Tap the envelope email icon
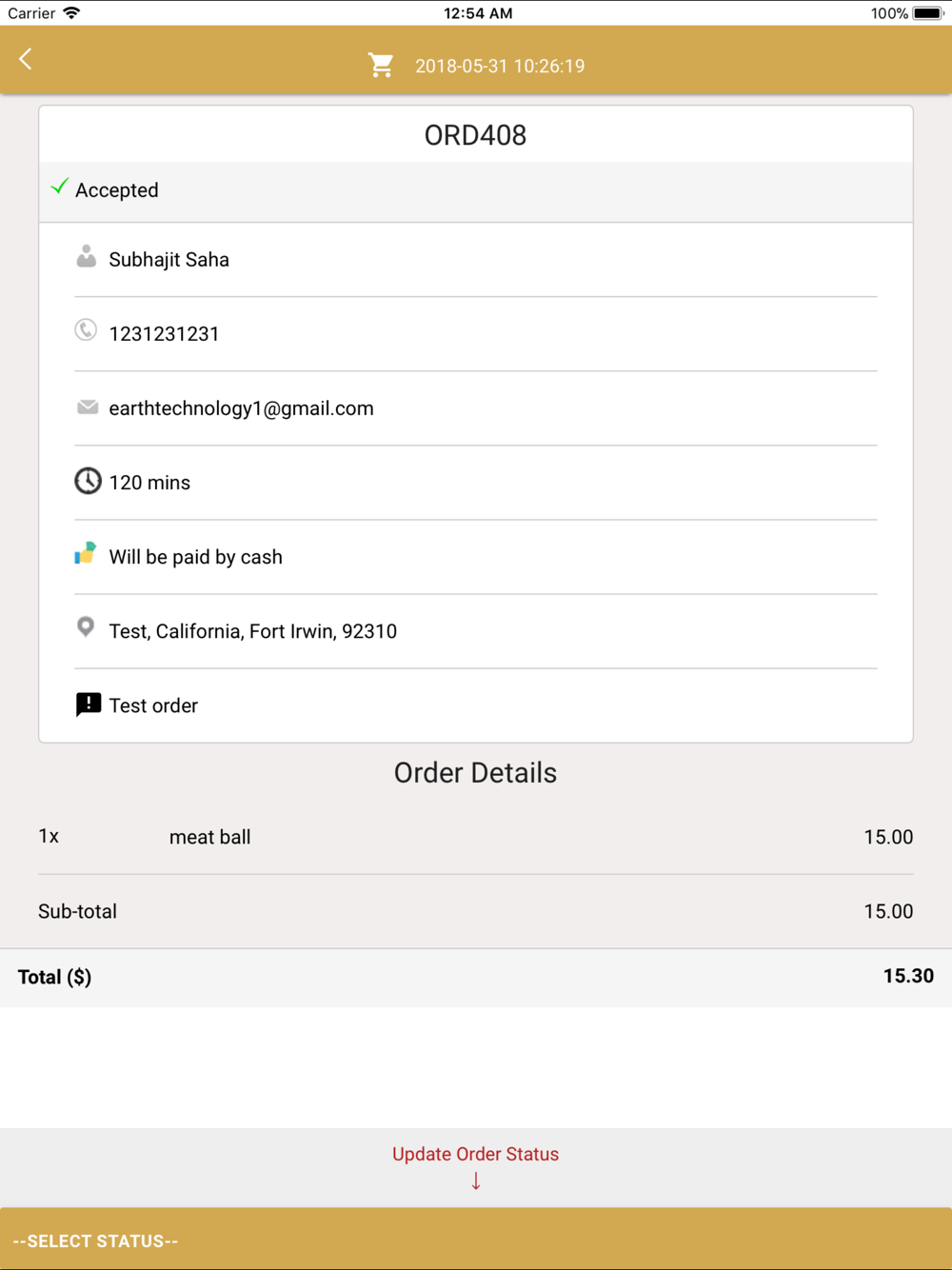 click(88, 407)
